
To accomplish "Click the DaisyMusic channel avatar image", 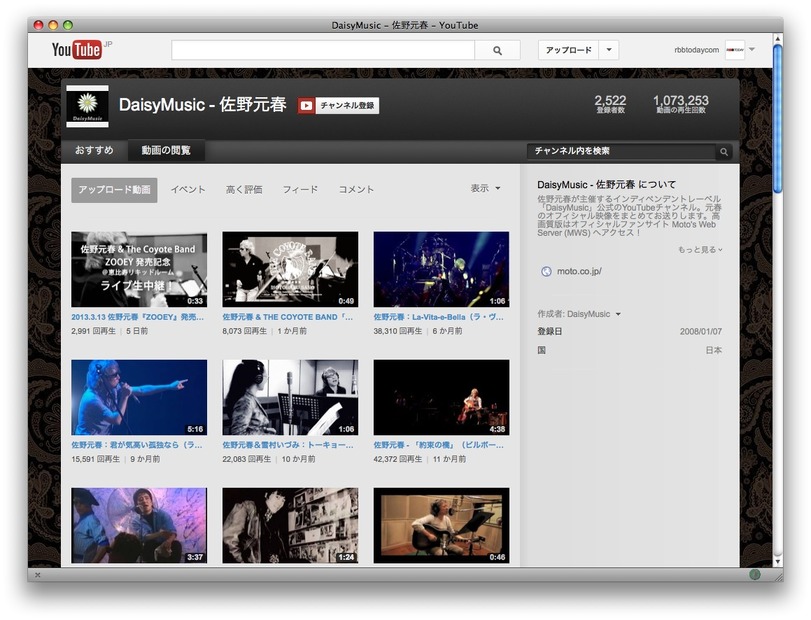I will pos(87,105).
